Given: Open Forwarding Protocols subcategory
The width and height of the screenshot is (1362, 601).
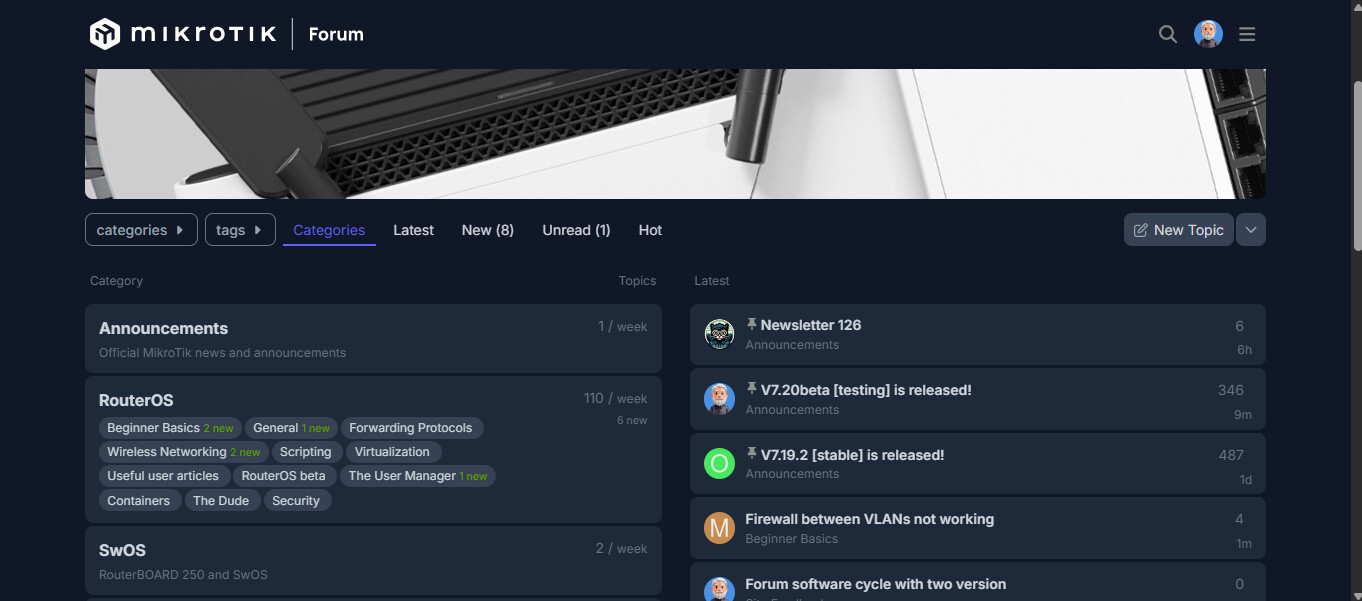Looking at the screenshot, I should [411, 428].
